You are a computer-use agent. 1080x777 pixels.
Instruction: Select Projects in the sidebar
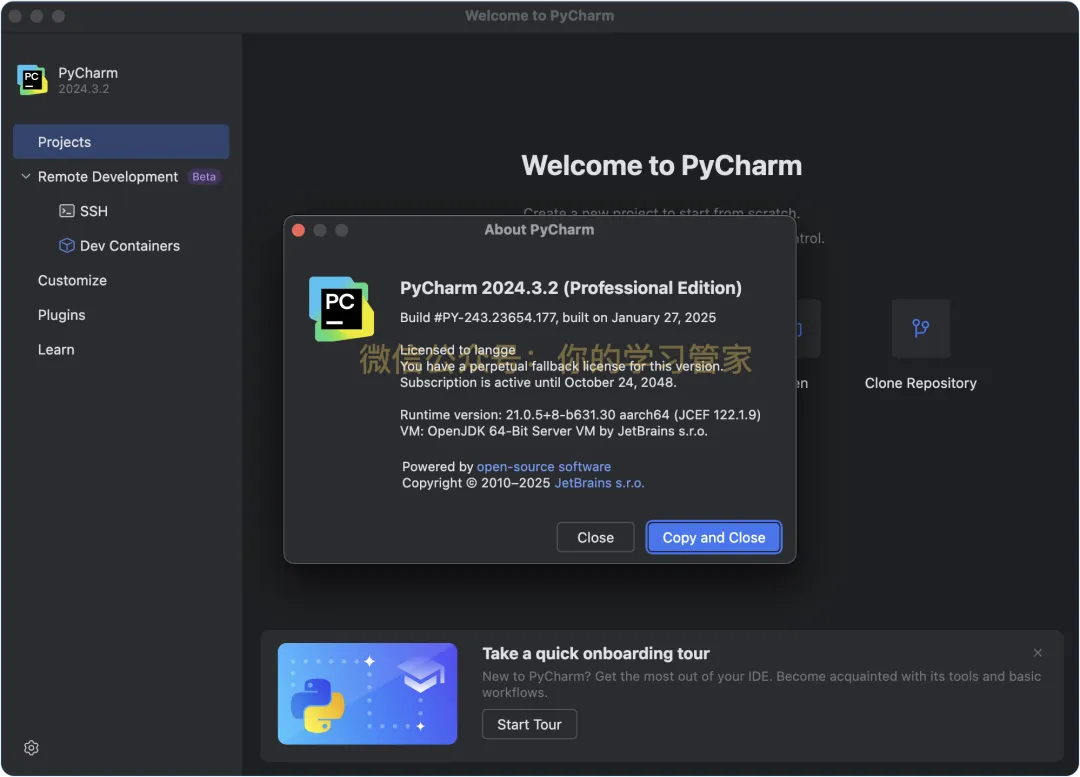(x=121, y=142)
